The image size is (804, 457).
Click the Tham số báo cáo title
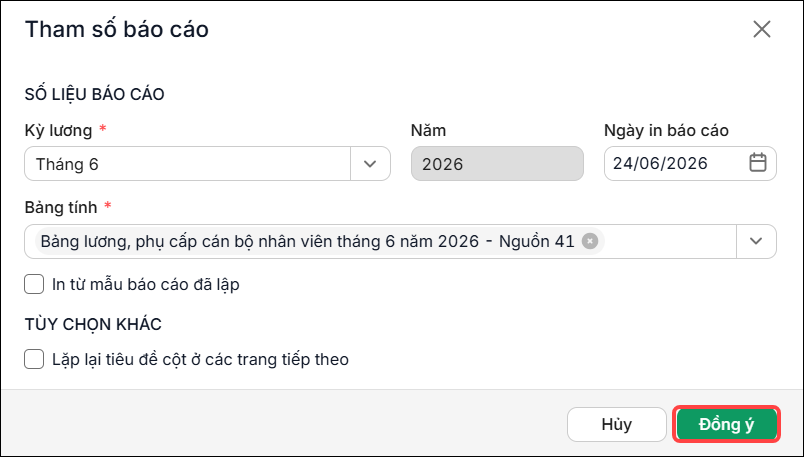[x=117, y=29]
